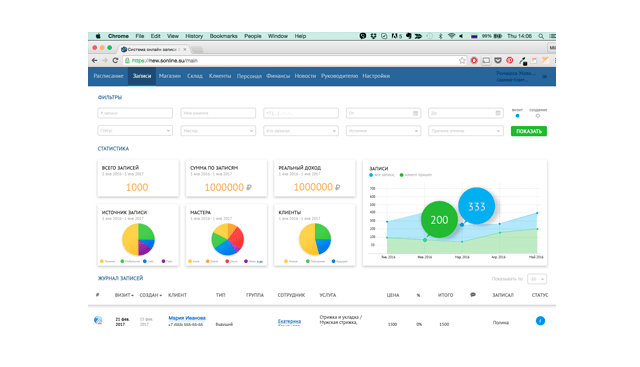Click the cast screen extension icon
Screen dimensions: 640x367
pos(486,60)
